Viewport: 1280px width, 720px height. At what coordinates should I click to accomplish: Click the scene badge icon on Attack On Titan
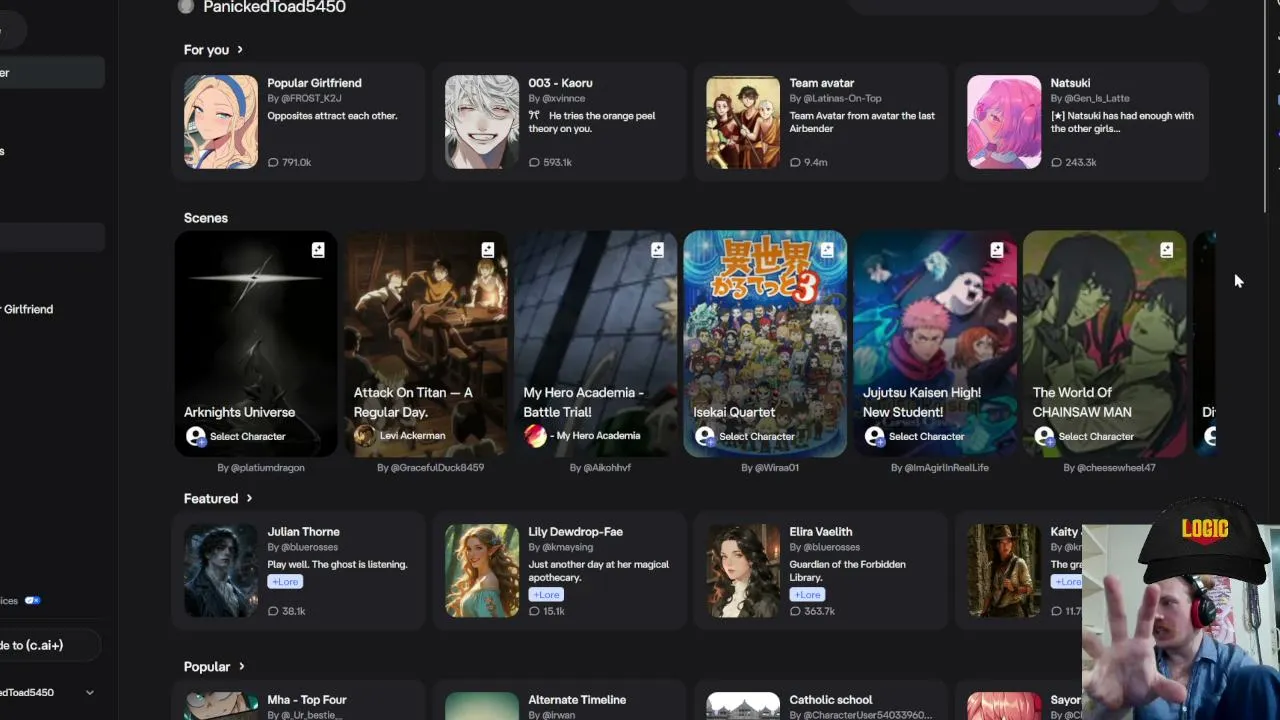coord(488,250)
